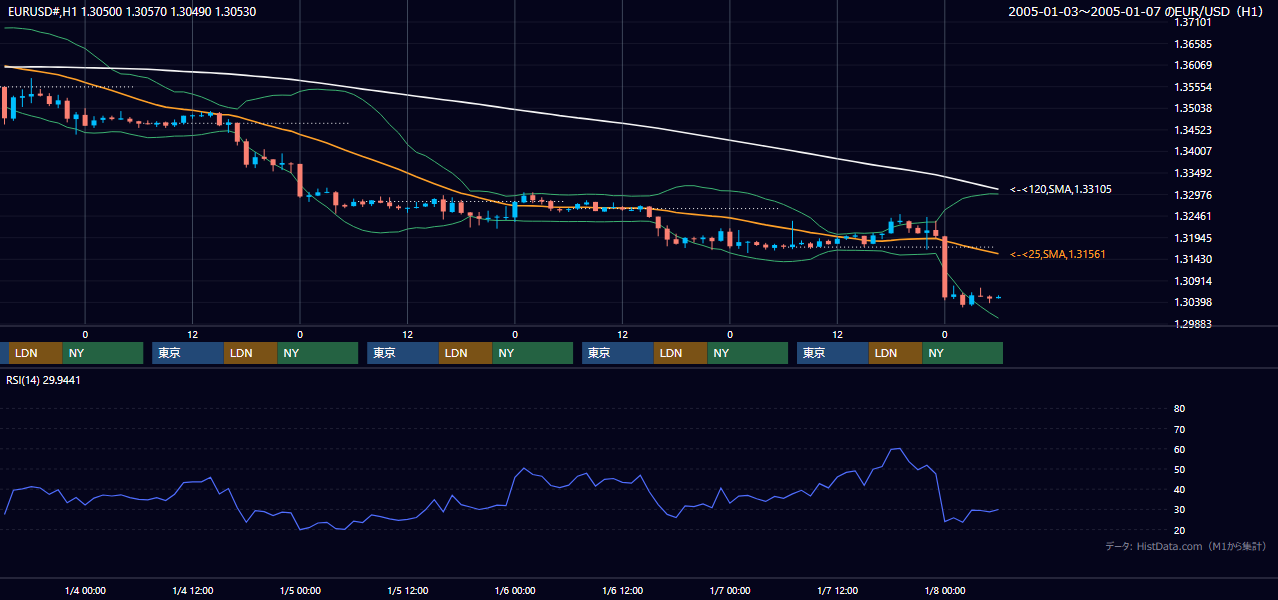Click RSI axis level 60
The height and width of the screenshot is (600, 1278).
(x=1179, y=449)
